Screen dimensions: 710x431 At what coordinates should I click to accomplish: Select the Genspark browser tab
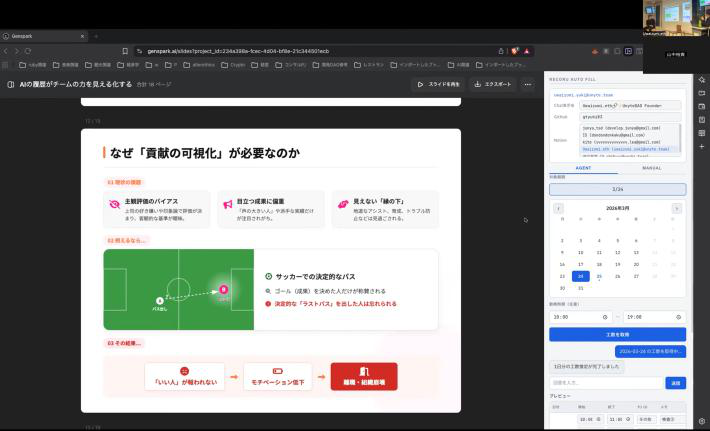point(44,36)
